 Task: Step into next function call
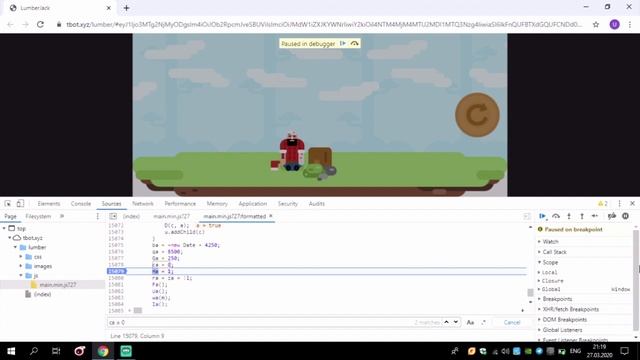tap(569, 216)
